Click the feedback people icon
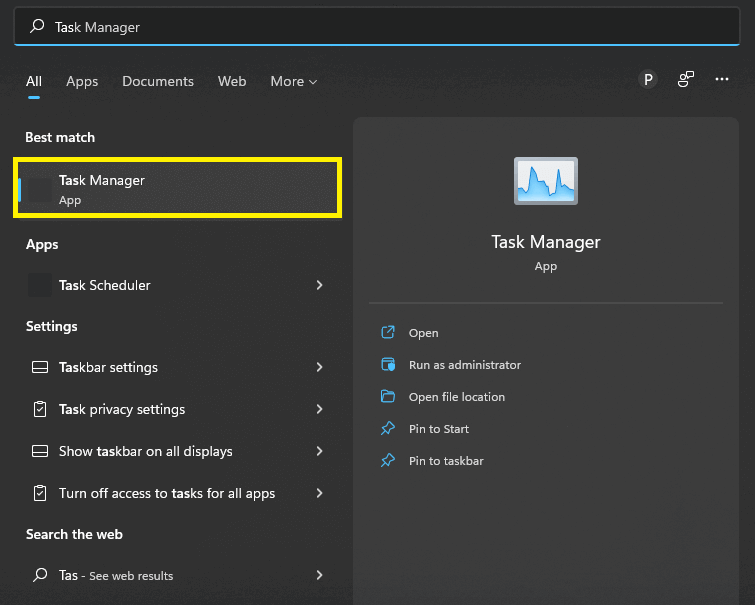This screenshot has height=605, width=755. pos(686,80)
